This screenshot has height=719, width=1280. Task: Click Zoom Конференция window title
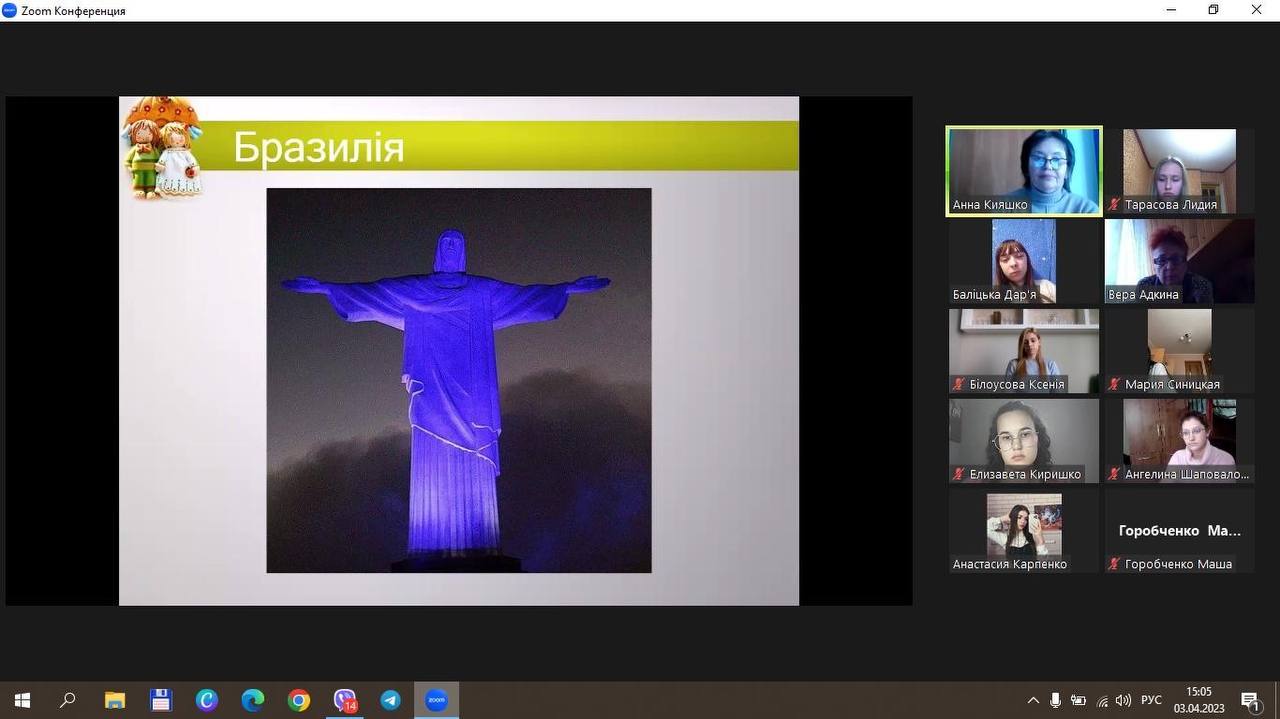(x=73, y=11)
